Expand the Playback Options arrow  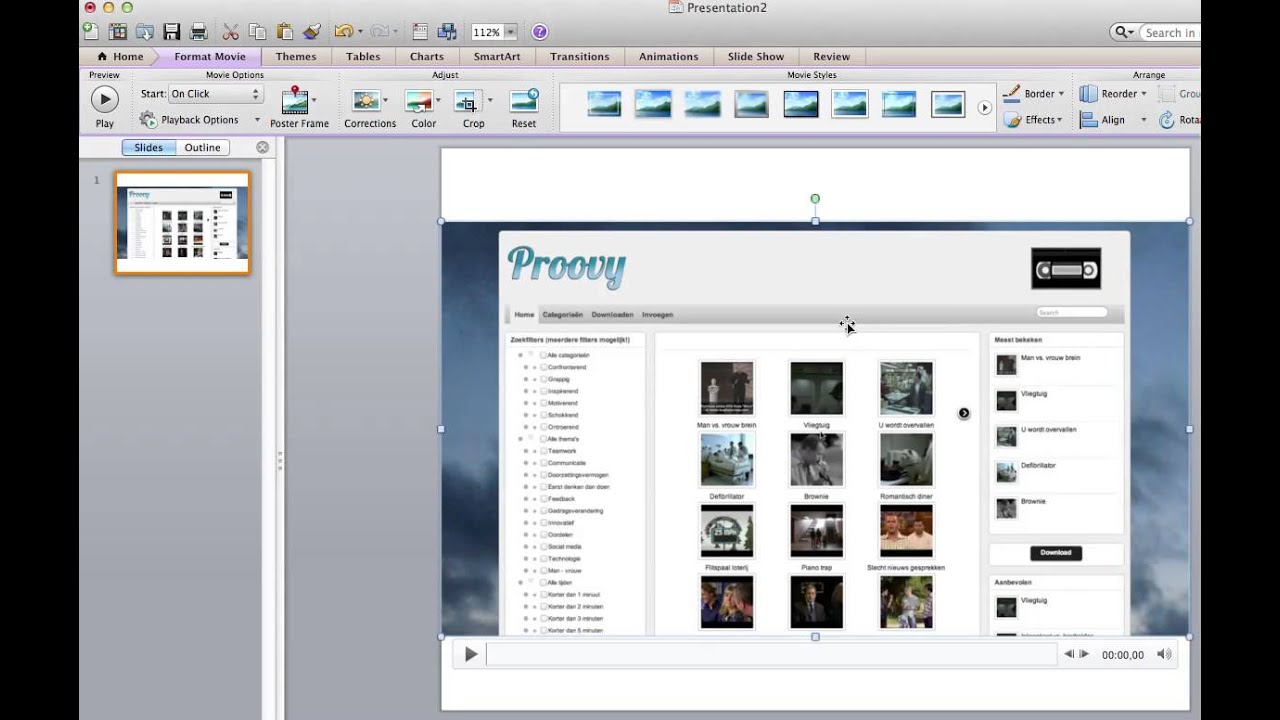pos(257,120)
